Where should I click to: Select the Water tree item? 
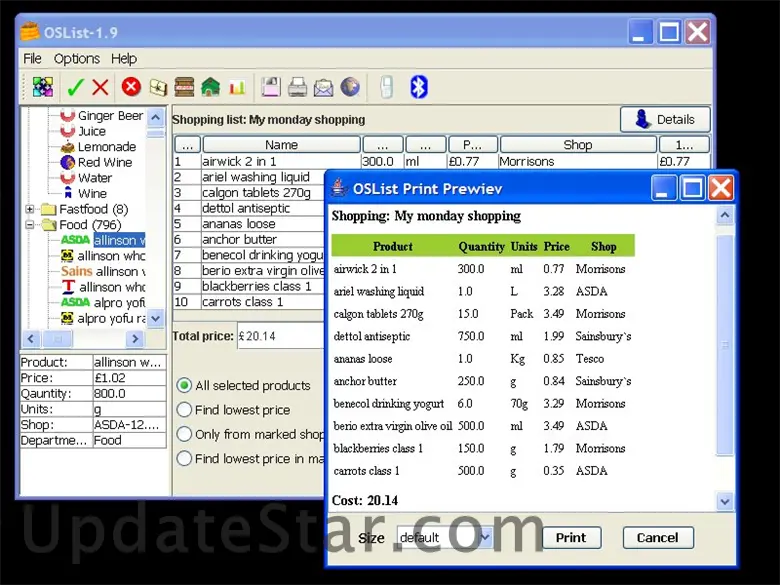point(86,178)
